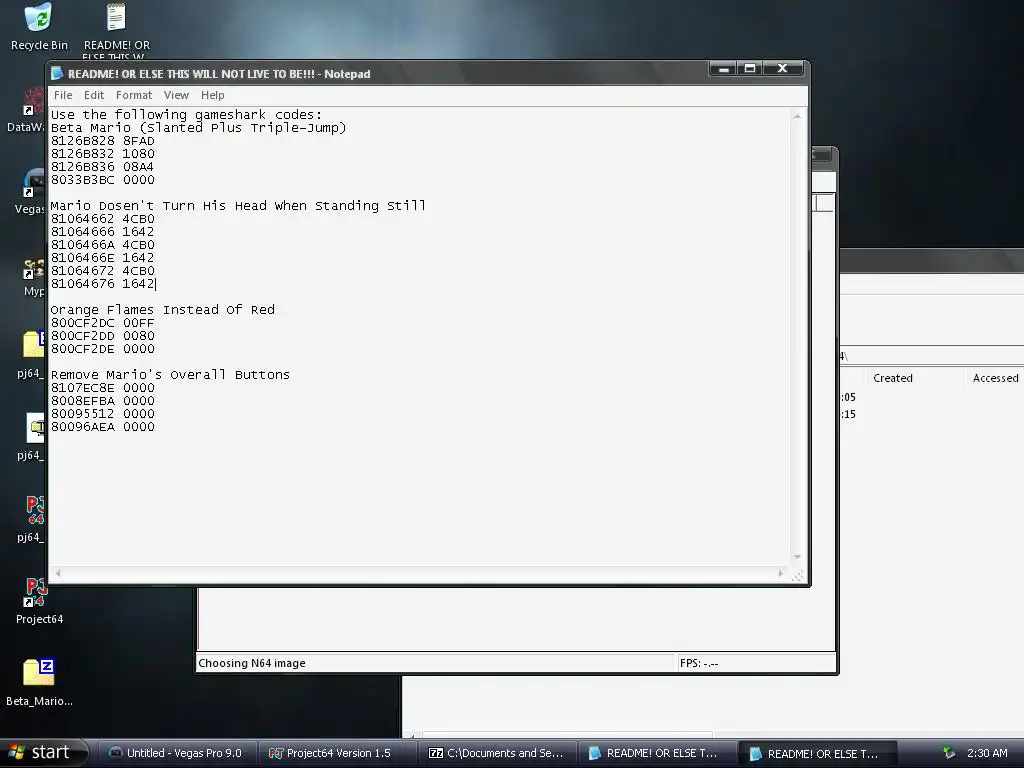This screenshot has width=1024, height=768.
Task: Click the code line '8033B3BC 0000'
Action: pos(103,180)
